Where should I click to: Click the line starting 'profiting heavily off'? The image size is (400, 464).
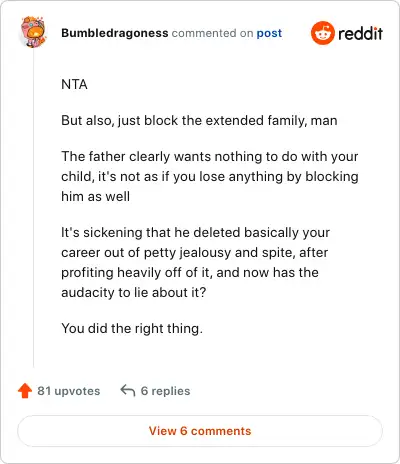point(190,272)
